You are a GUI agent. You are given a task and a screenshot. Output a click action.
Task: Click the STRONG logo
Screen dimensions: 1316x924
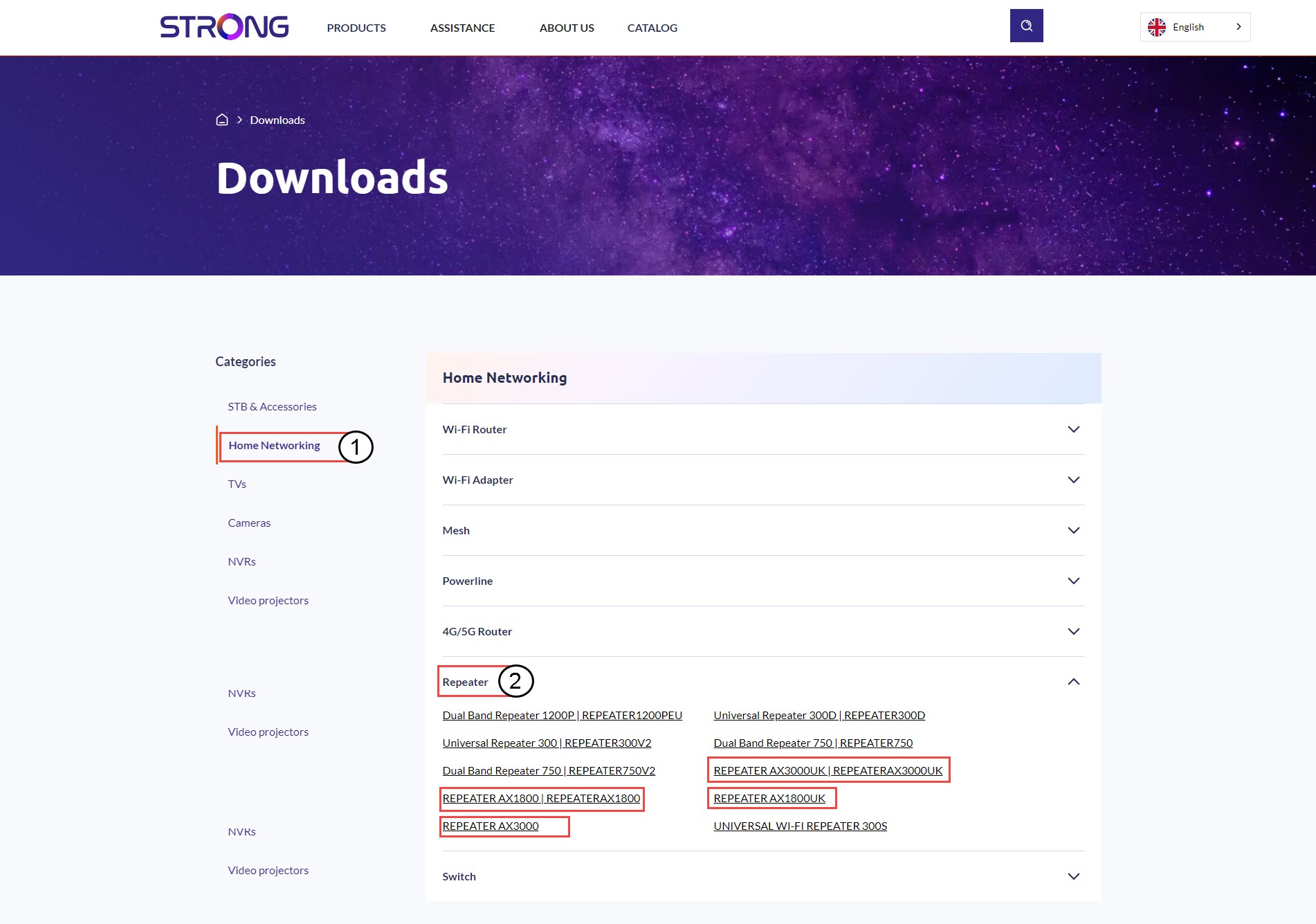[224, 27]
